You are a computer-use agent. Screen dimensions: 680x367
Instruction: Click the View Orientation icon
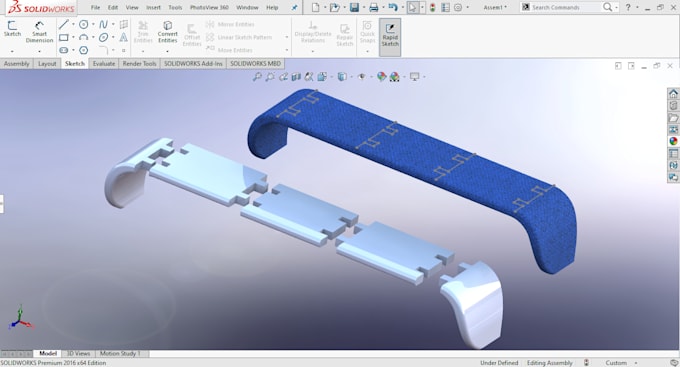point(322,77)
